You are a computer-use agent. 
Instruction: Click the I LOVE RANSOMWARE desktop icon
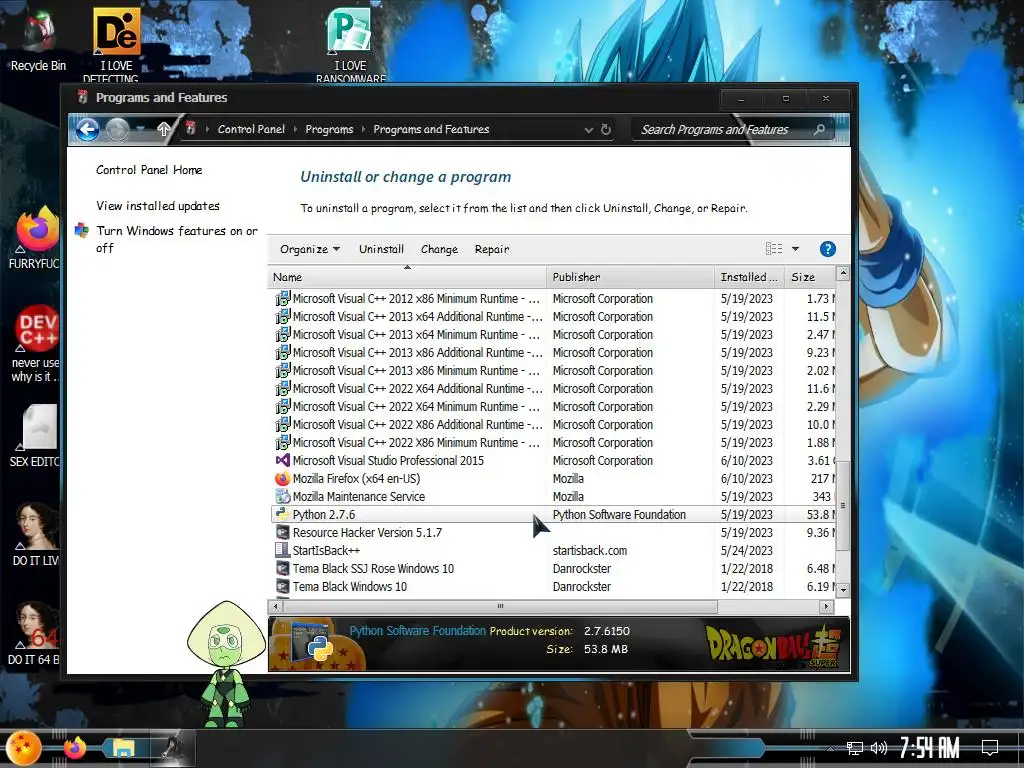350,44
